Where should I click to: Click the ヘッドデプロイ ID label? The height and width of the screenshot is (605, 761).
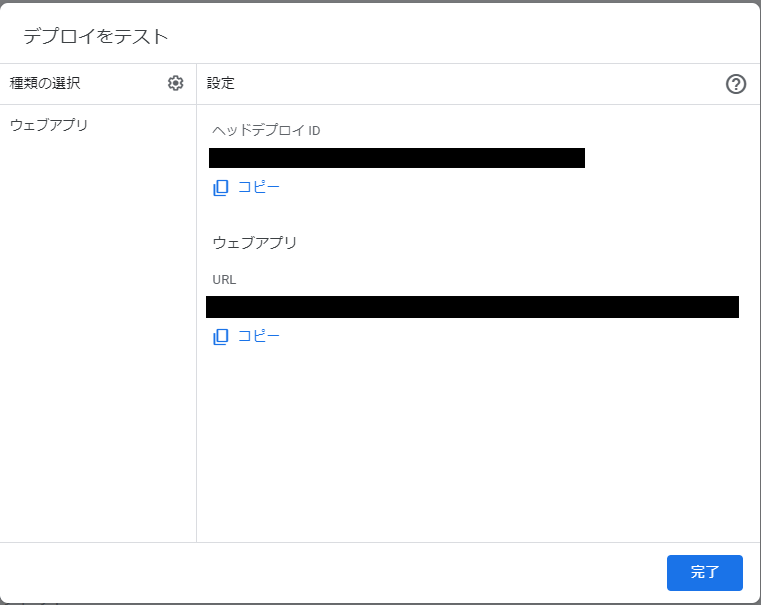point(266,131)
